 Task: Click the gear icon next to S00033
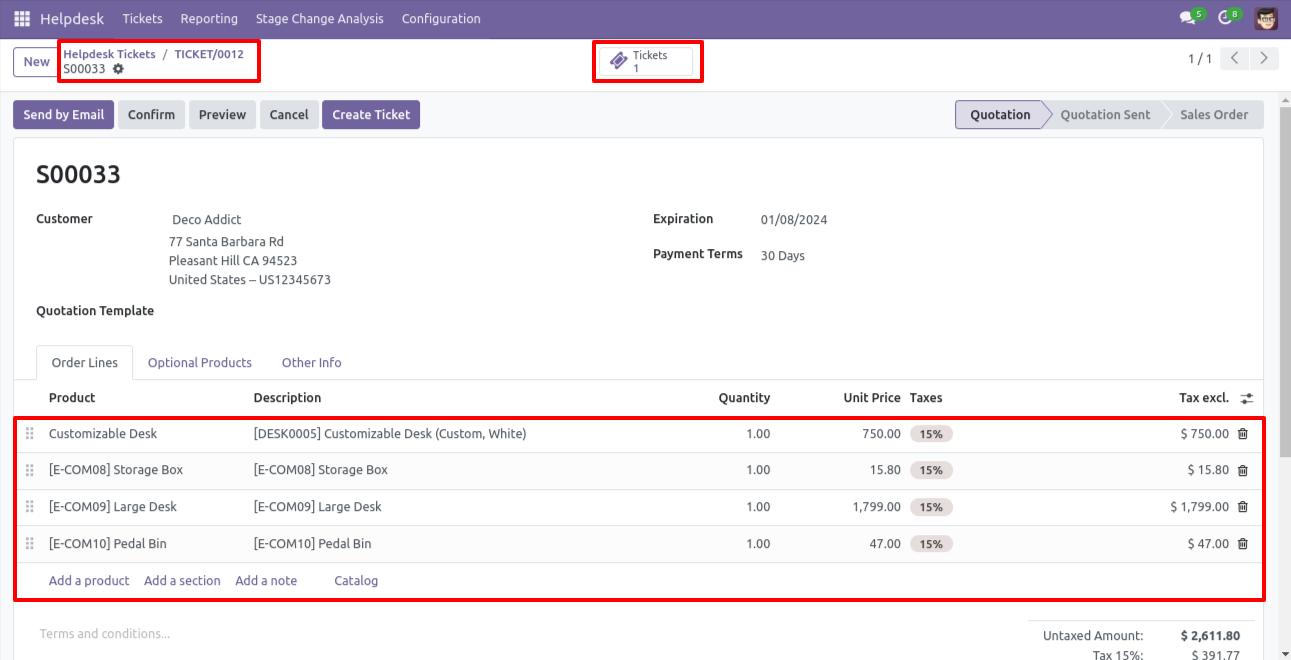pyautogui.click(x=118, y=69)
